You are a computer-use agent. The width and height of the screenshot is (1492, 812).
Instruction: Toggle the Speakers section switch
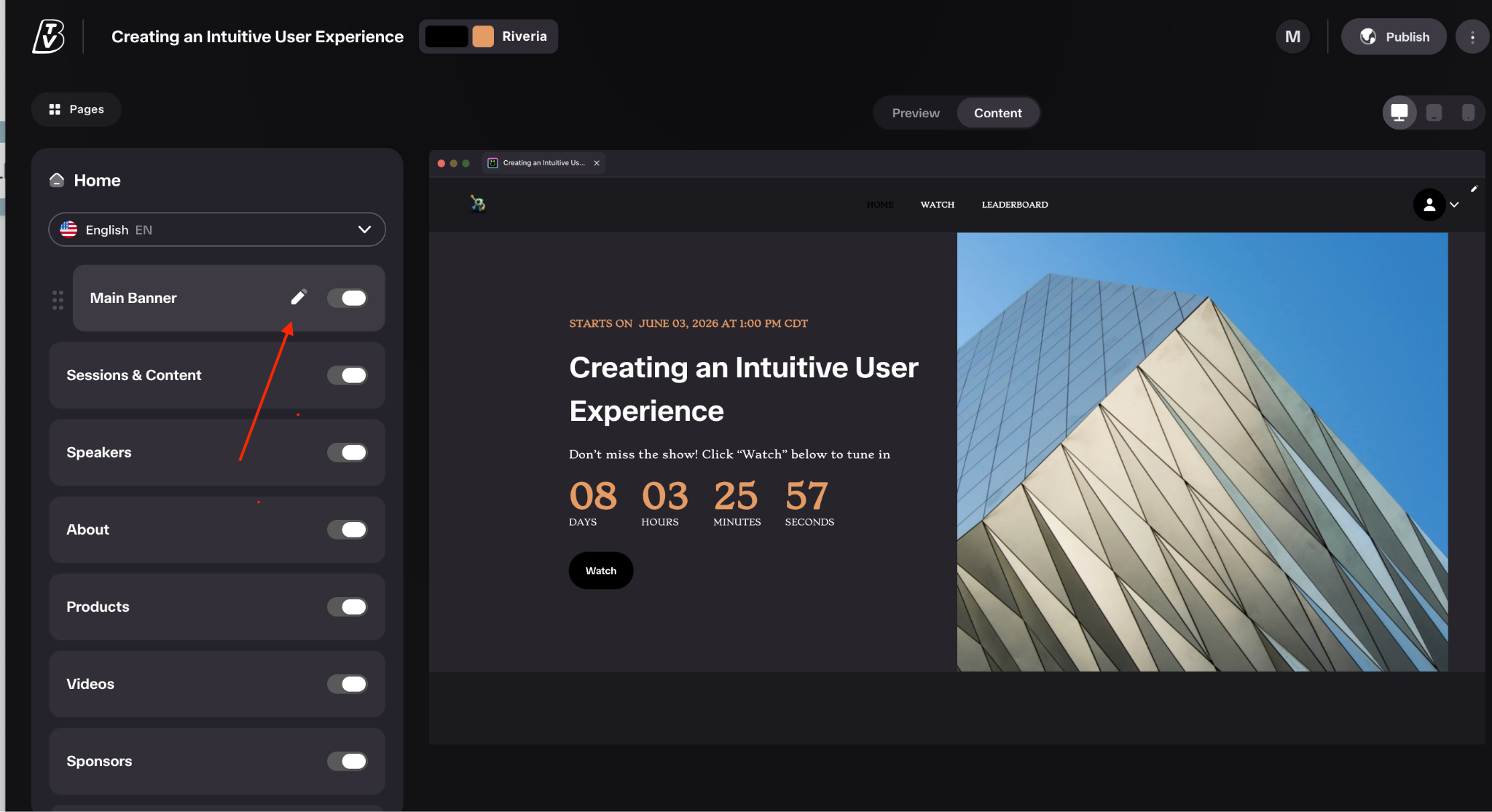click(x=348, y=452)
